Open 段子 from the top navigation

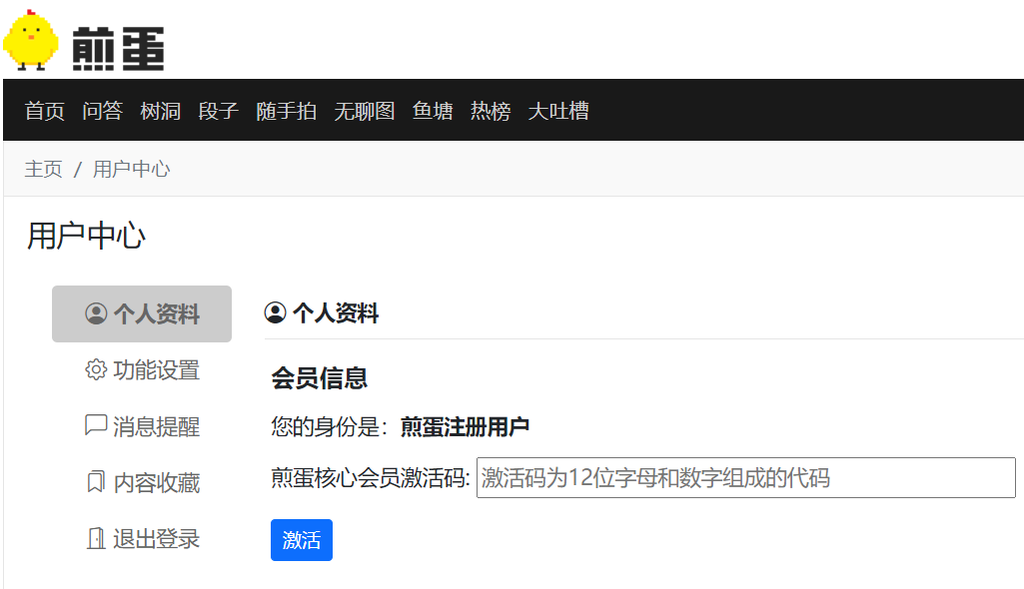(x=219, y=111)
